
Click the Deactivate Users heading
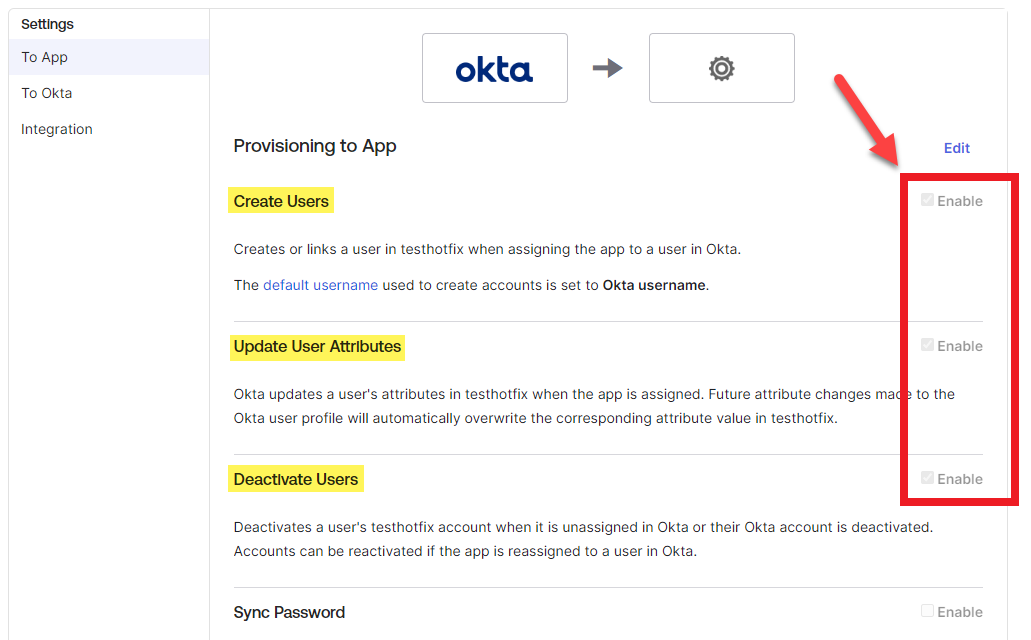pos(296,480)
